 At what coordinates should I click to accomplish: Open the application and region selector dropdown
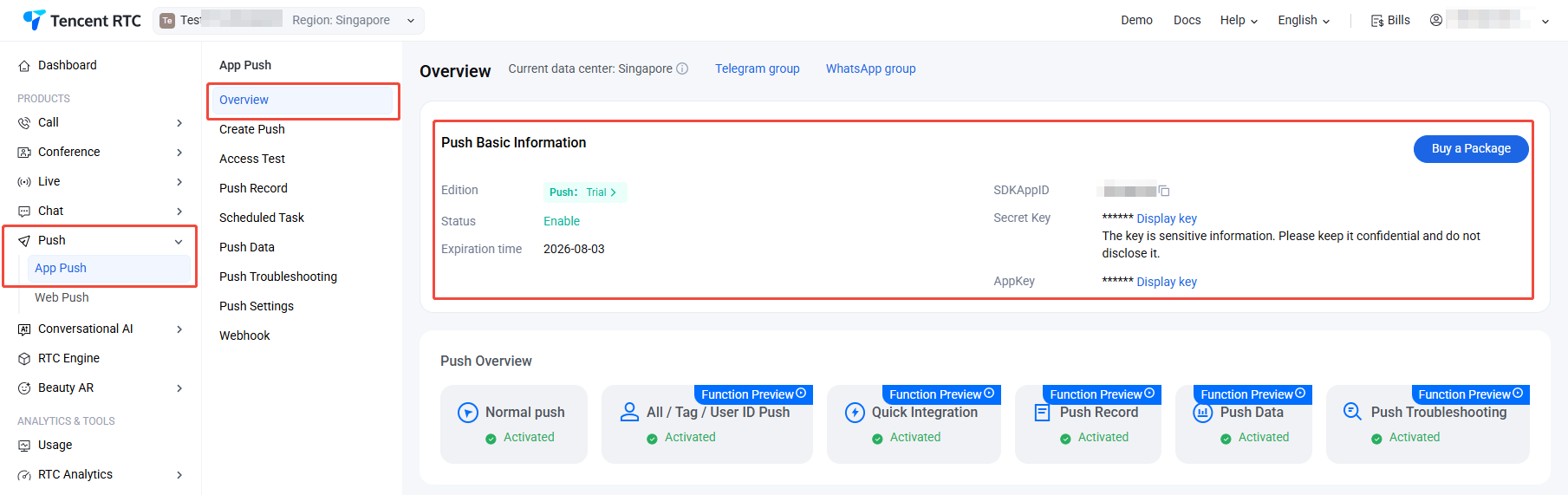pyautogui.click(x=289, y=20)
